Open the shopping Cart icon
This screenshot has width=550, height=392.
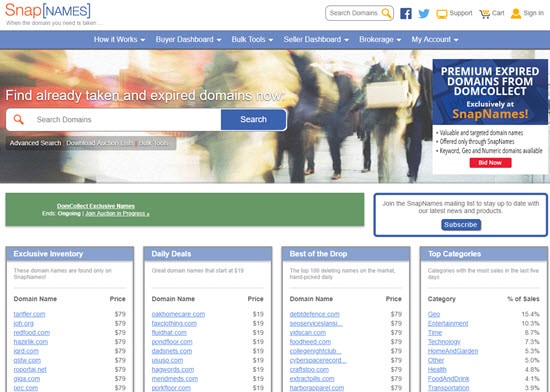click(x=485, y=14)
